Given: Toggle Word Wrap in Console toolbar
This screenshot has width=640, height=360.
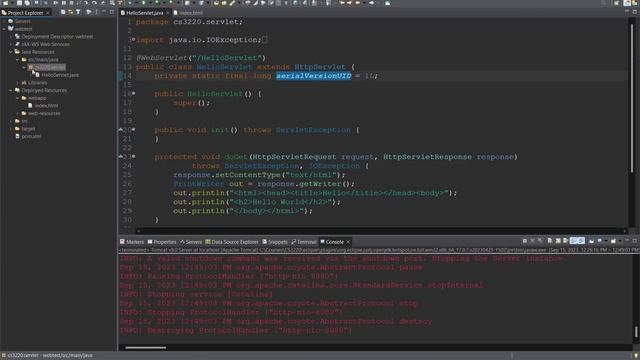Looking at the screenshot, I should 566,241.
